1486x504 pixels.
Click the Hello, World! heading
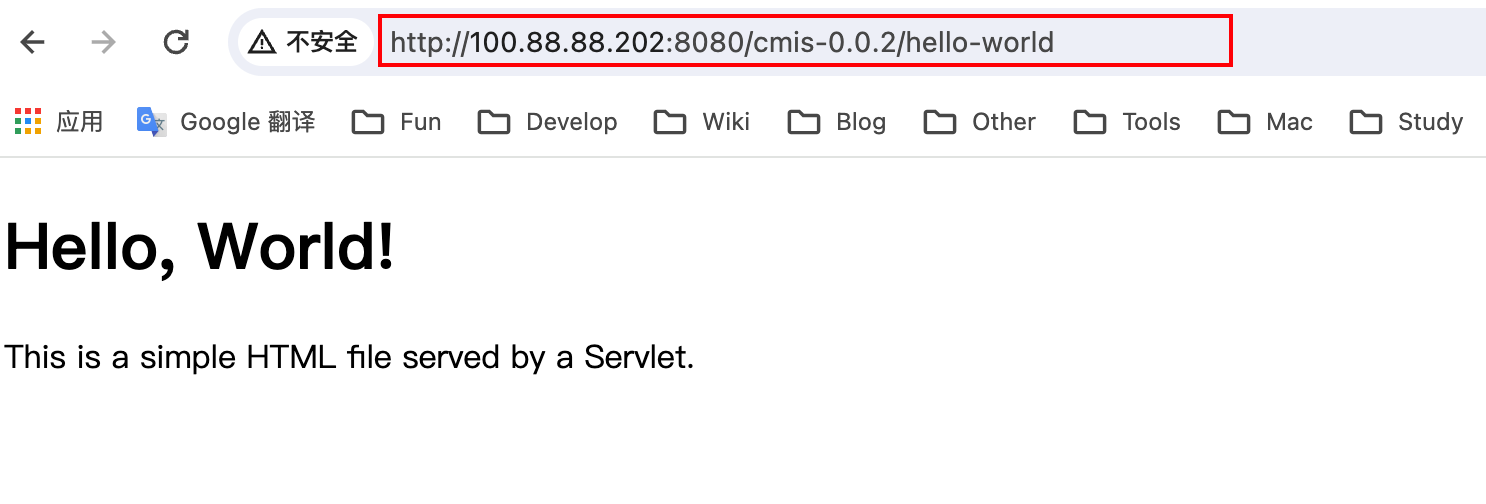click(200, 247)
